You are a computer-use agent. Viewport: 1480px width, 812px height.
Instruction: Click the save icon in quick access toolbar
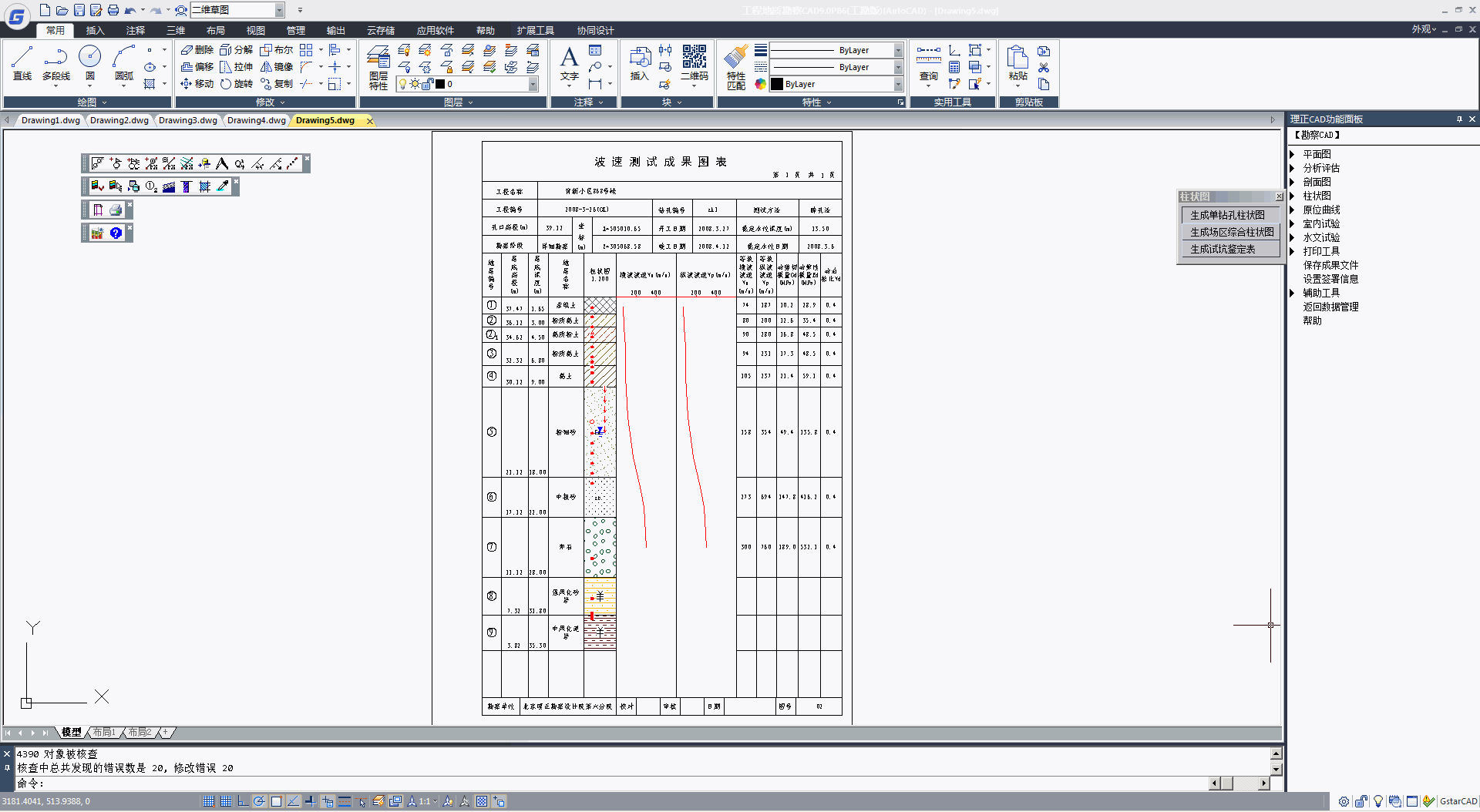tap(79, 10)
